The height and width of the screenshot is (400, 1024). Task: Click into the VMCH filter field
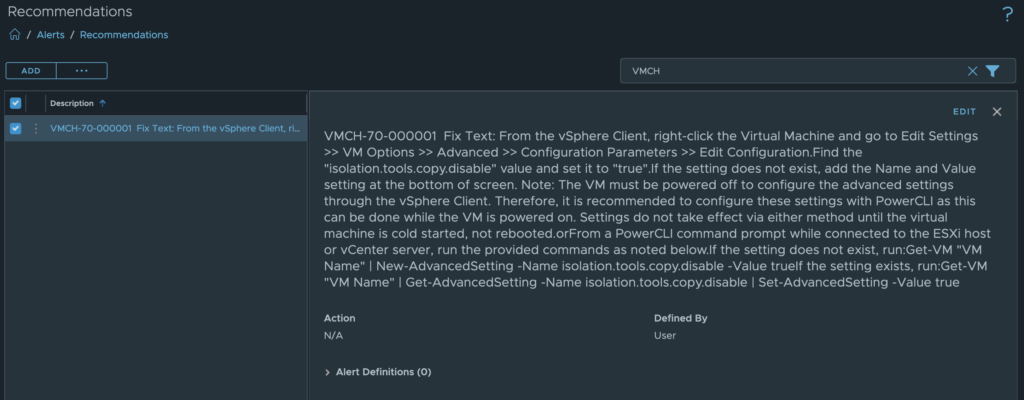click(x=790, y=71)
